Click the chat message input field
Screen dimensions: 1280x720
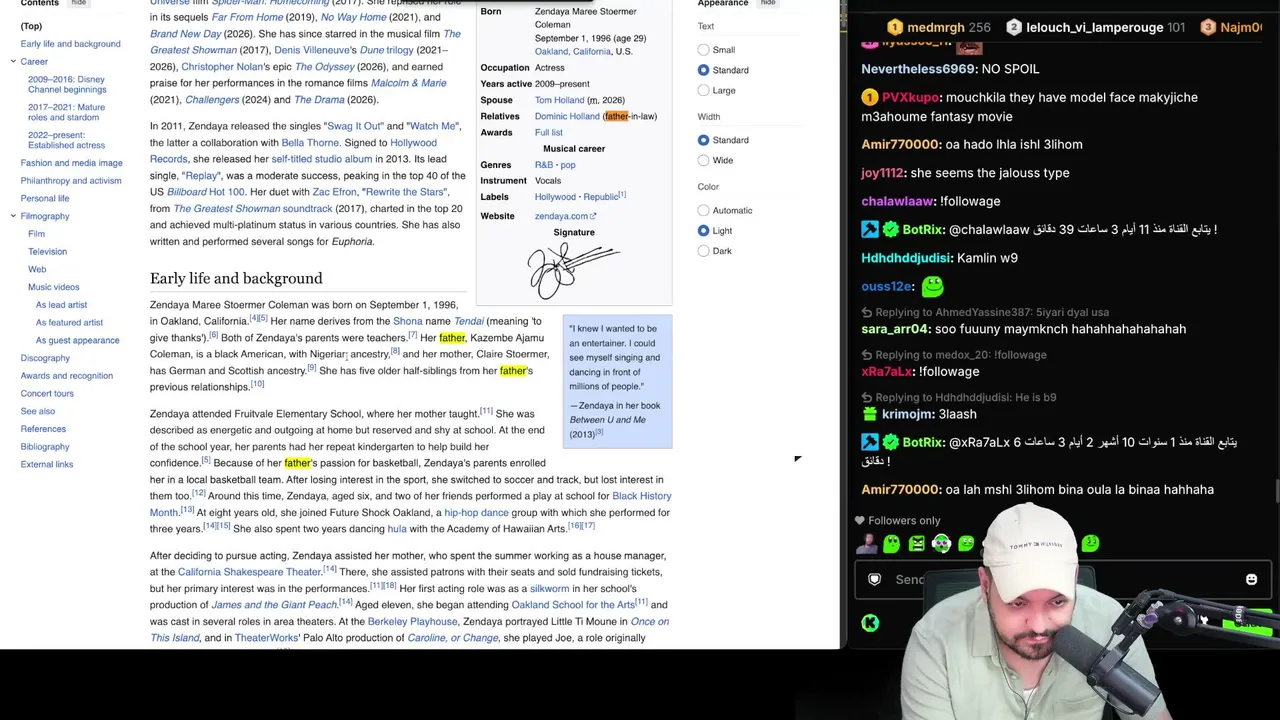(x=1062, y=580)
